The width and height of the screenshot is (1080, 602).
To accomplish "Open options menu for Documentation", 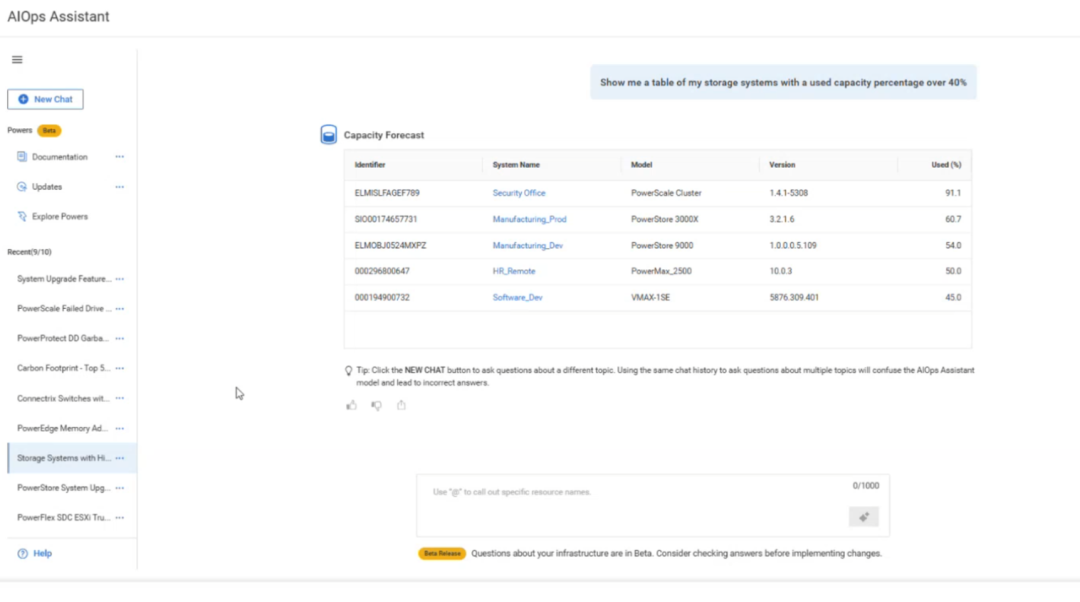I will [120, 157].
